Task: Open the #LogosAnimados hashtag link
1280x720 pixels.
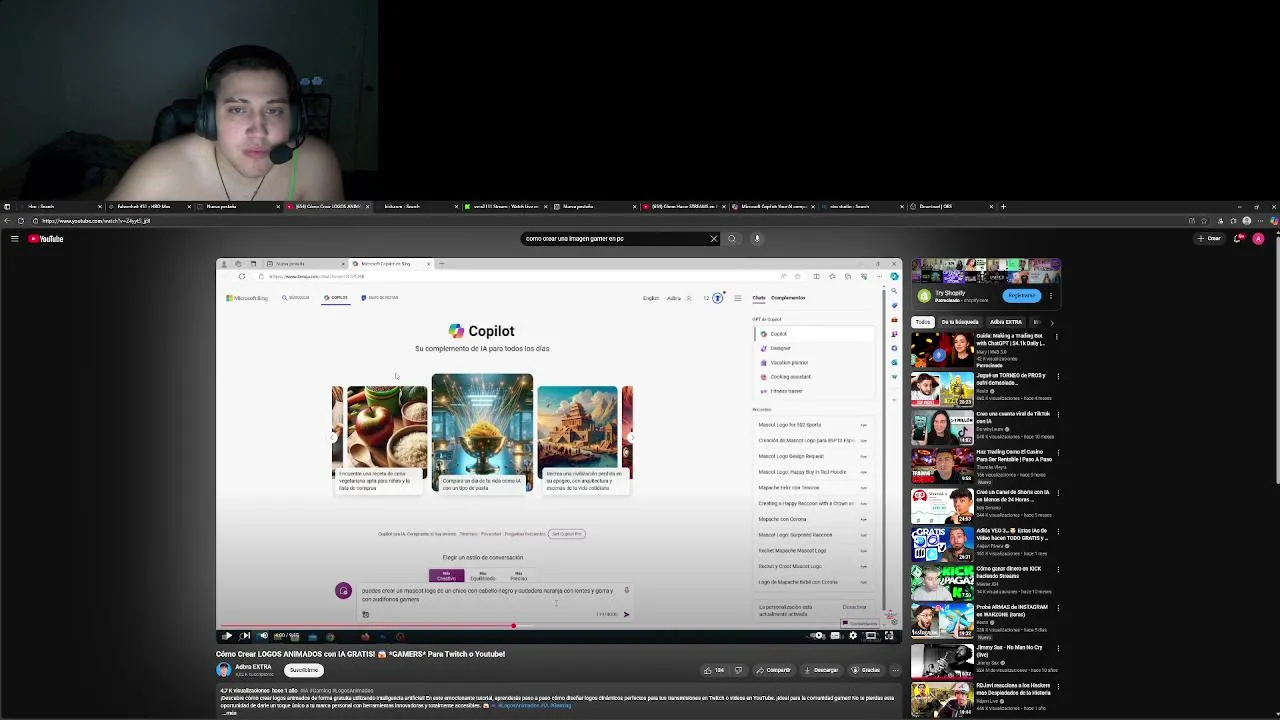Action: [x=516, y=705]
